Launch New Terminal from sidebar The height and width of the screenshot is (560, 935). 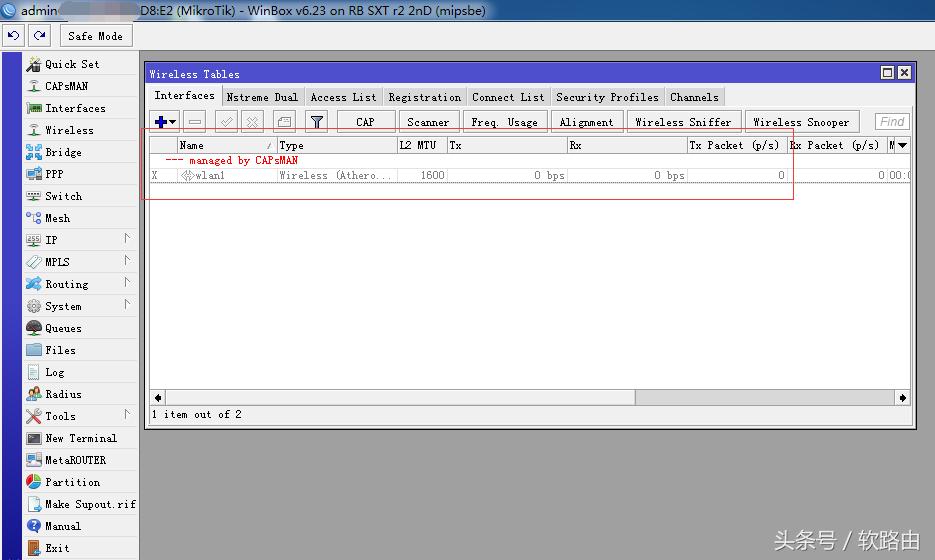[80, 438]
